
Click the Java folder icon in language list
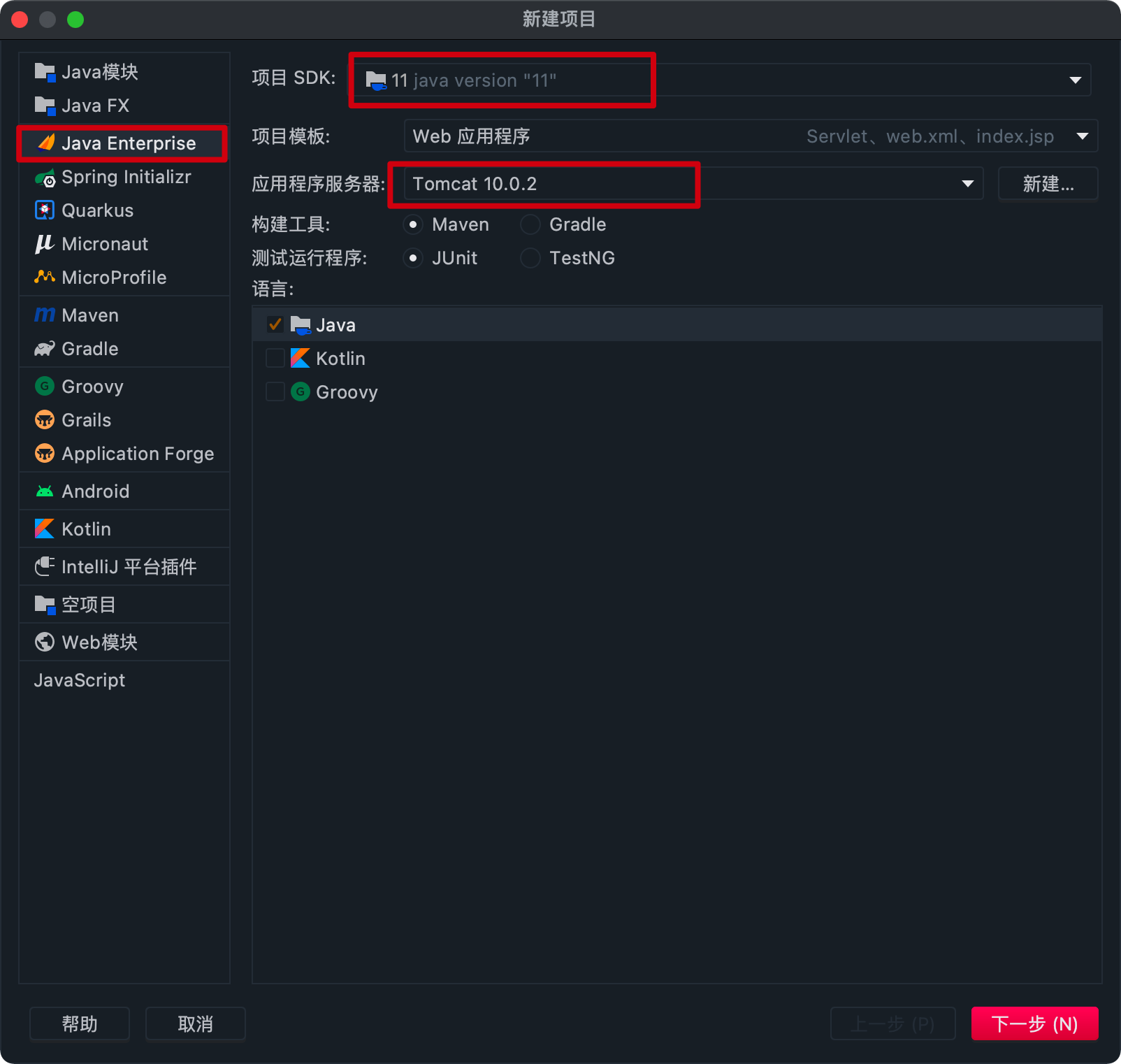tap(301, 325)
